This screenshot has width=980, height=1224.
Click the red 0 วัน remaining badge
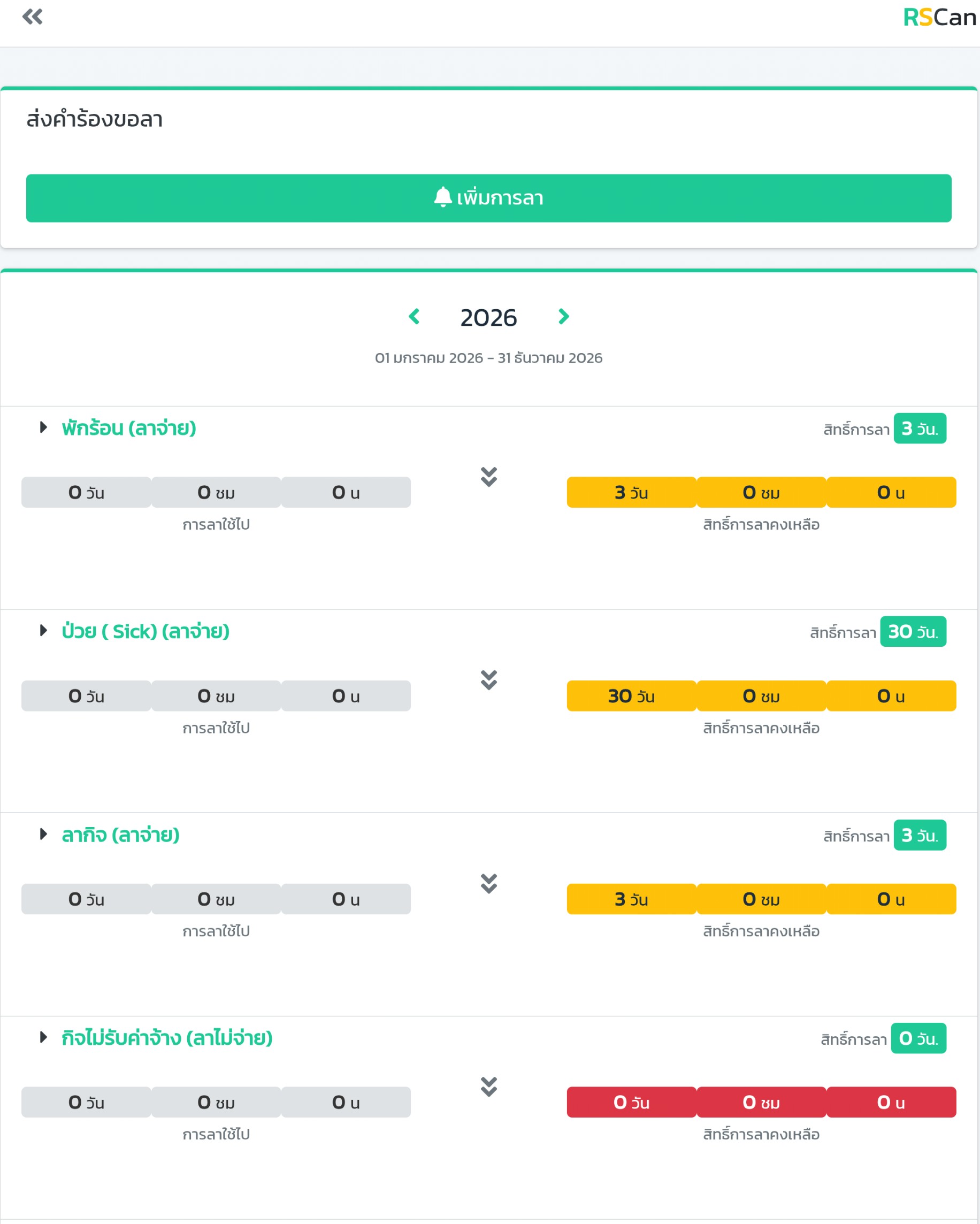(631, 1103)
